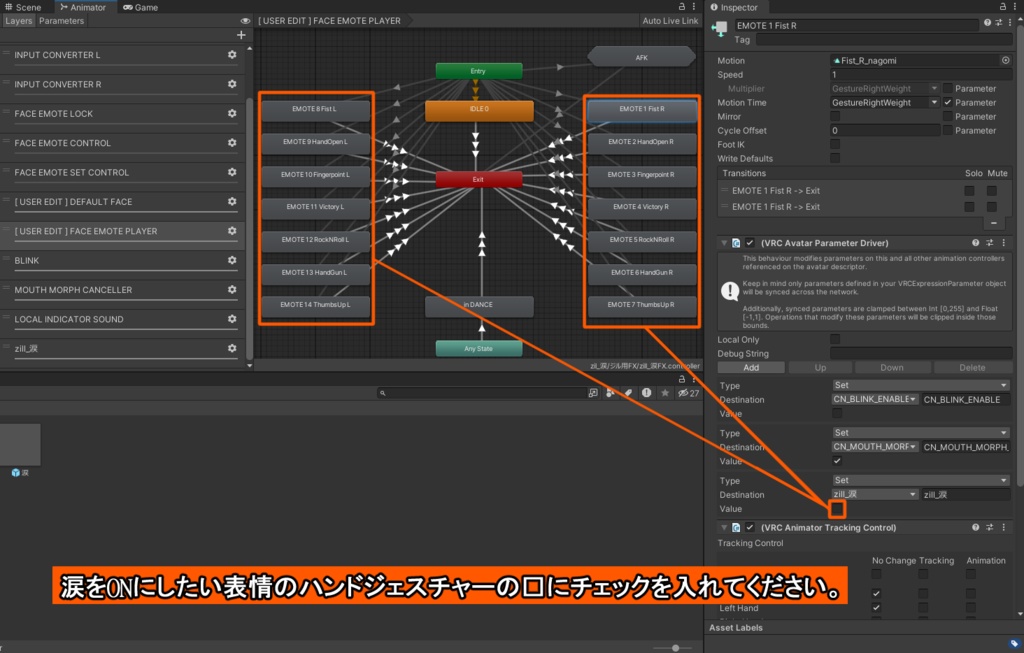Open kebab menu of VRC Avatar Parameter Driver
This screenshot has width=1024, height=653.
coord(1004,243)
